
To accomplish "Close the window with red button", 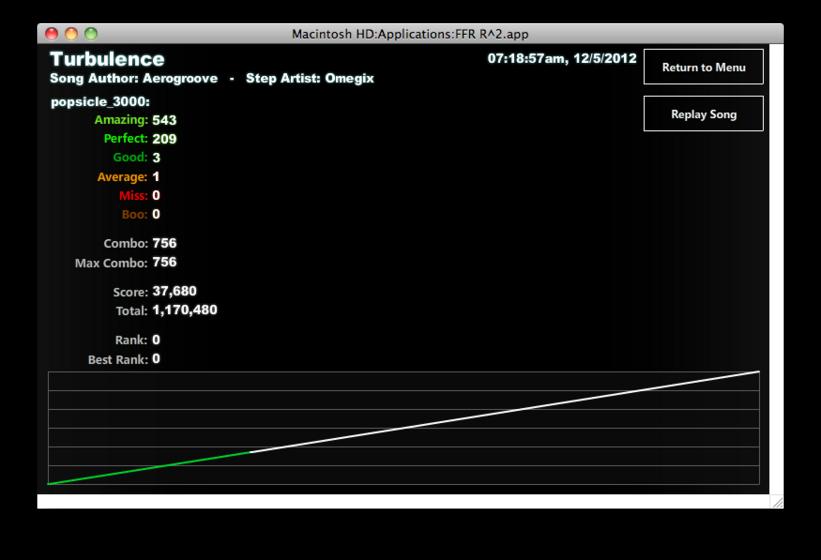I will pyautogui.click(x=51, y=34).
